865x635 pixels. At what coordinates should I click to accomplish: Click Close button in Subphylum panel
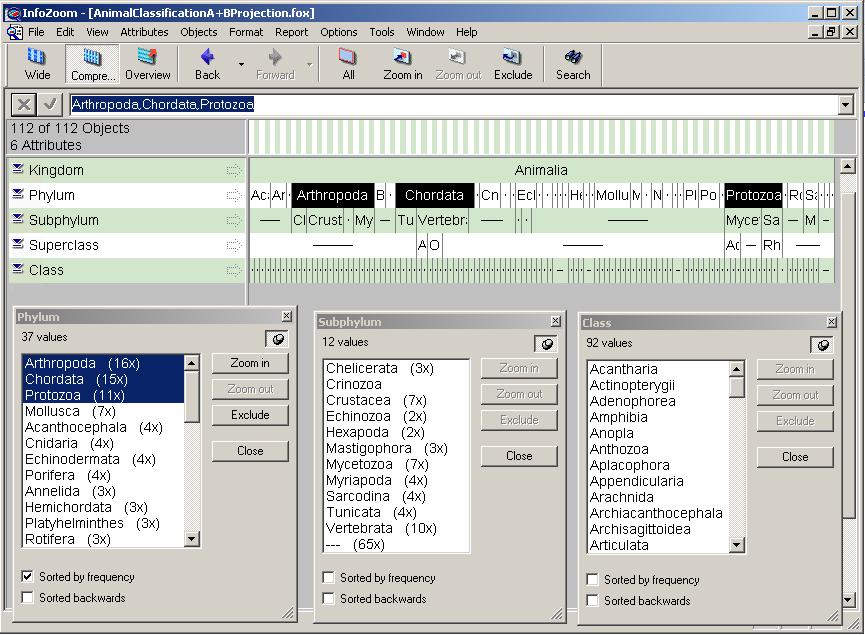click(519, 456)
